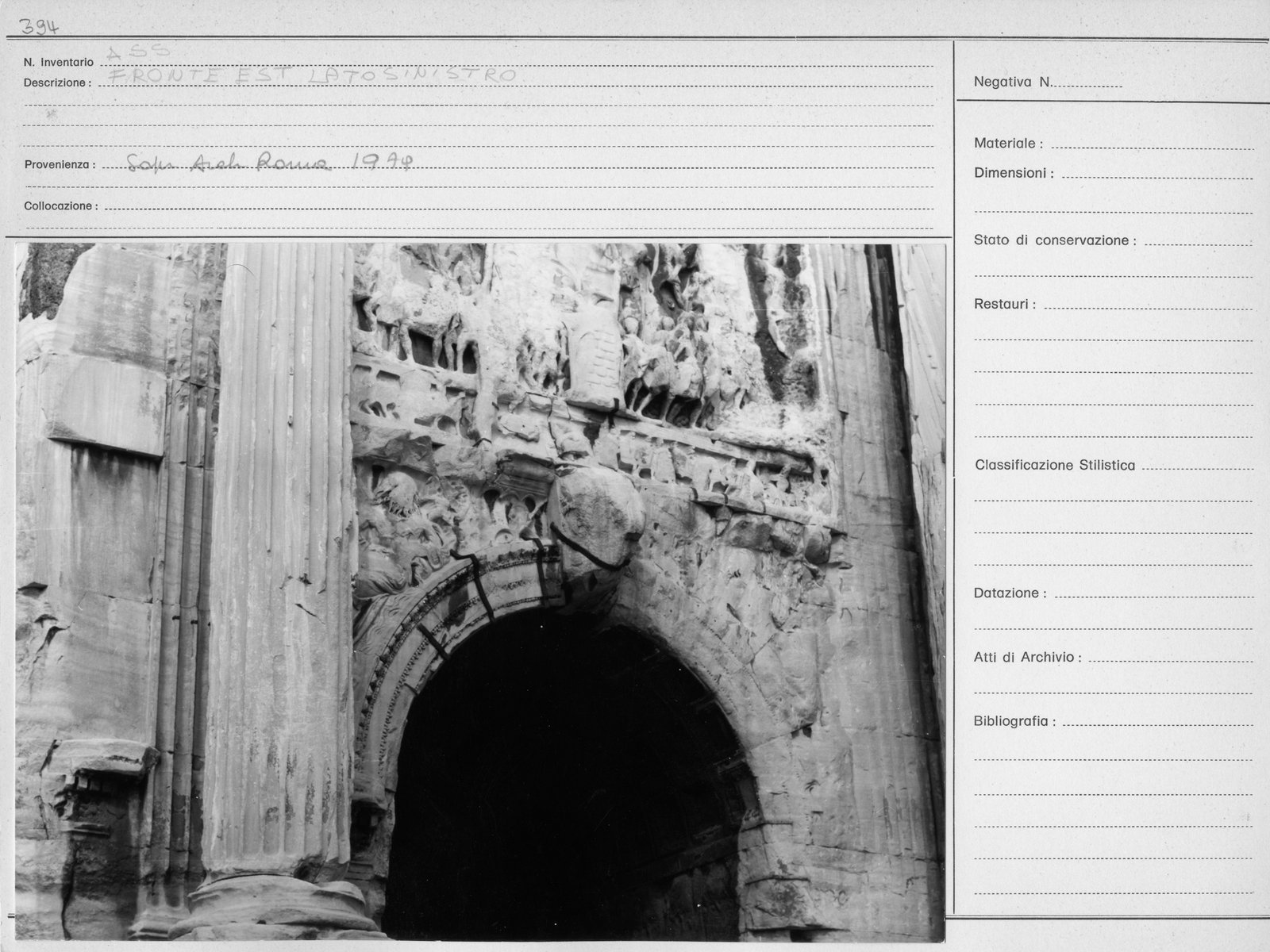This screenshot has height=952, width=1270.
Task: Click the 'Dimensioni :' label
Action: 1014,173
